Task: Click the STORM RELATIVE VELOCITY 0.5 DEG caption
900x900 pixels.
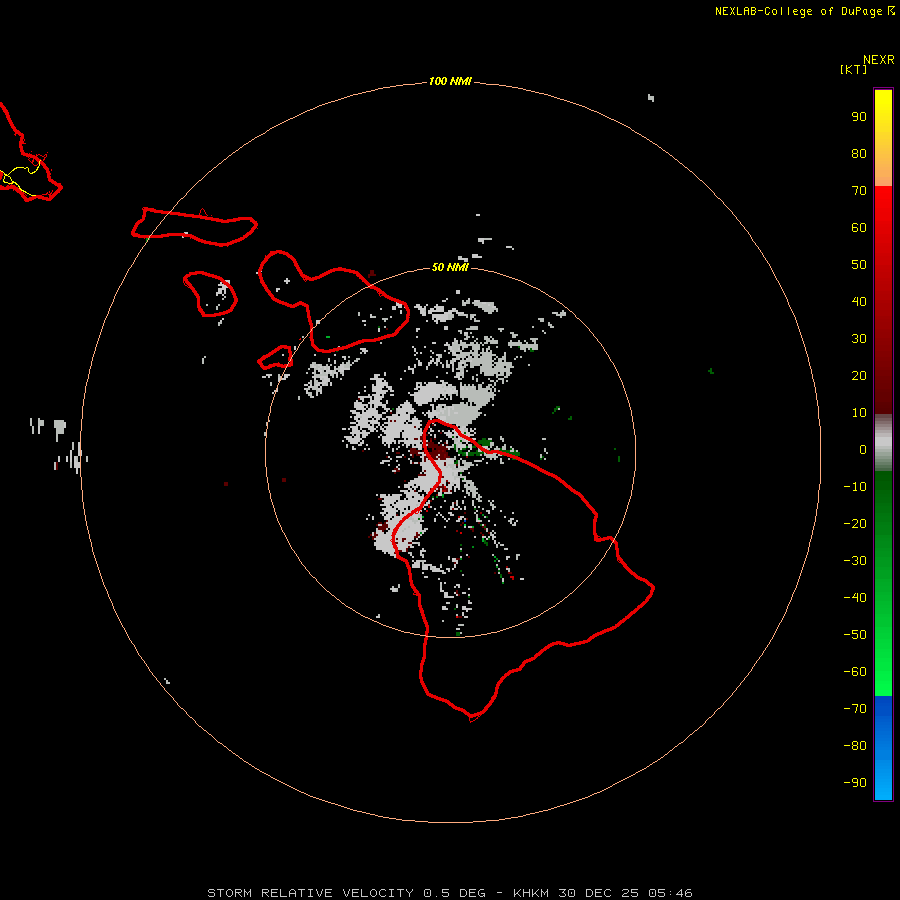Action: (x=346, y=893)
